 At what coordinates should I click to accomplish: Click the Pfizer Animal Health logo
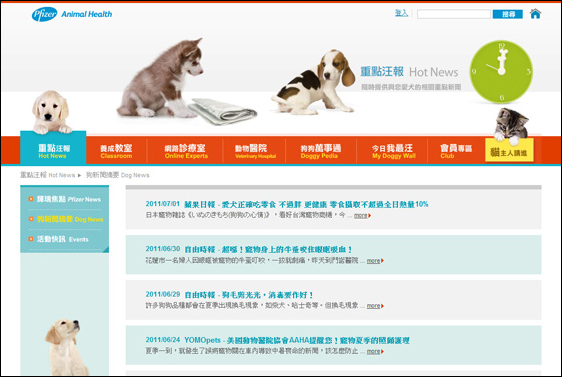(x=72, y=14)
